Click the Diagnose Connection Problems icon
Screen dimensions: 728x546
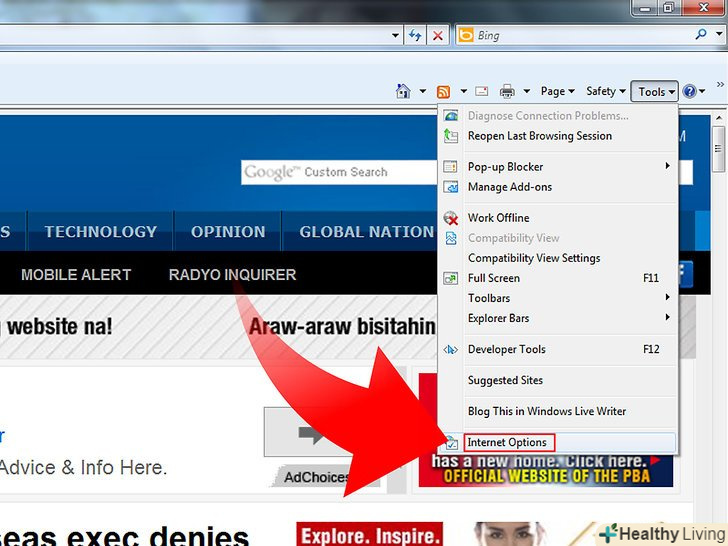tap(451, 116)
